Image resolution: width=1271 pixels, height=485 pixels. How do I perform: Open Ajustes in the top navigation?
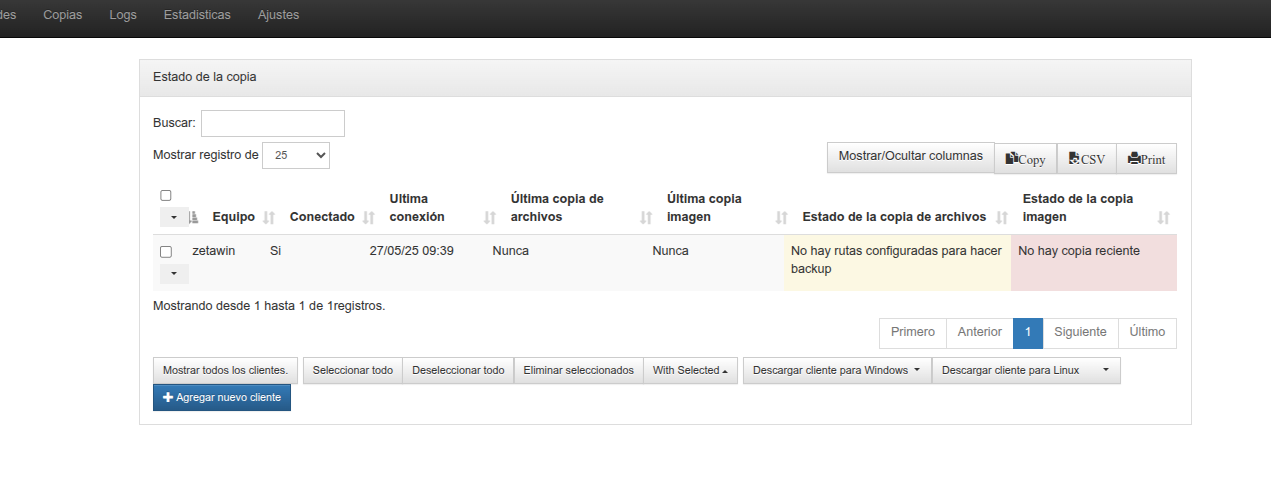coord(278,15)
